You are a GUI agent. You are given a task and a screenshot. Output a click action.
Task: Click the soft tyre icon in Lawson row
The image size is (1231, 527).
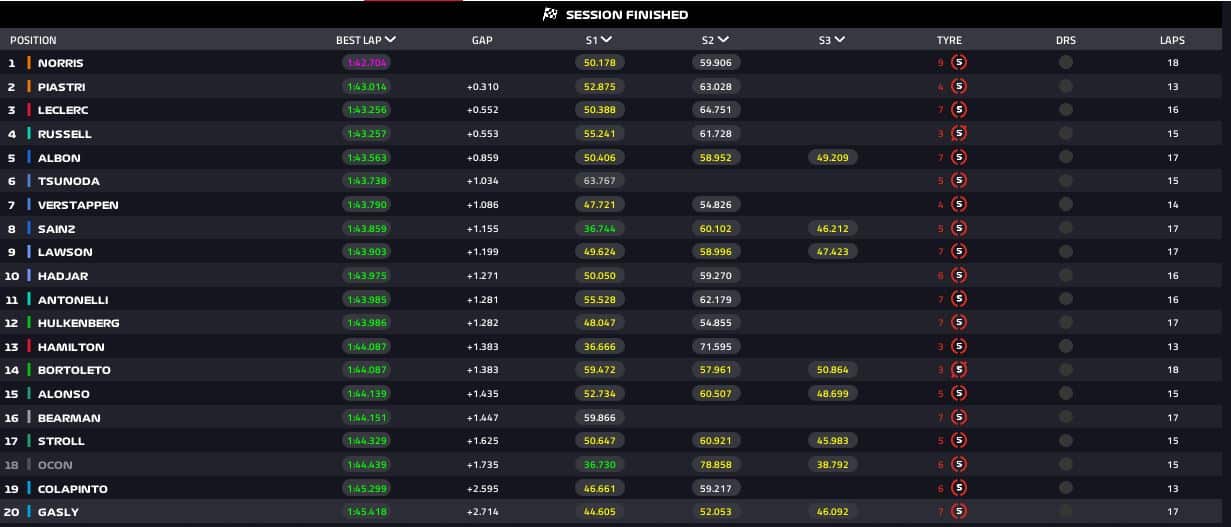pyautogui.click(x=959, y=252)
